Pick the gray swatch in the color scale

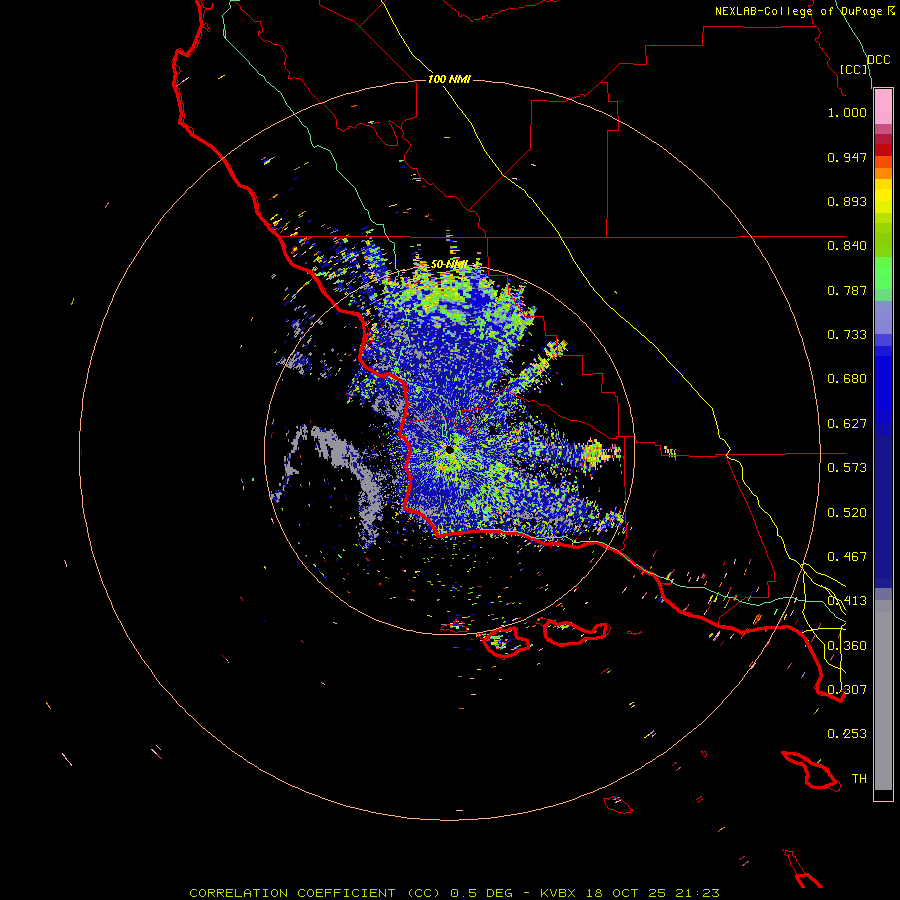[x=883, y=695]
